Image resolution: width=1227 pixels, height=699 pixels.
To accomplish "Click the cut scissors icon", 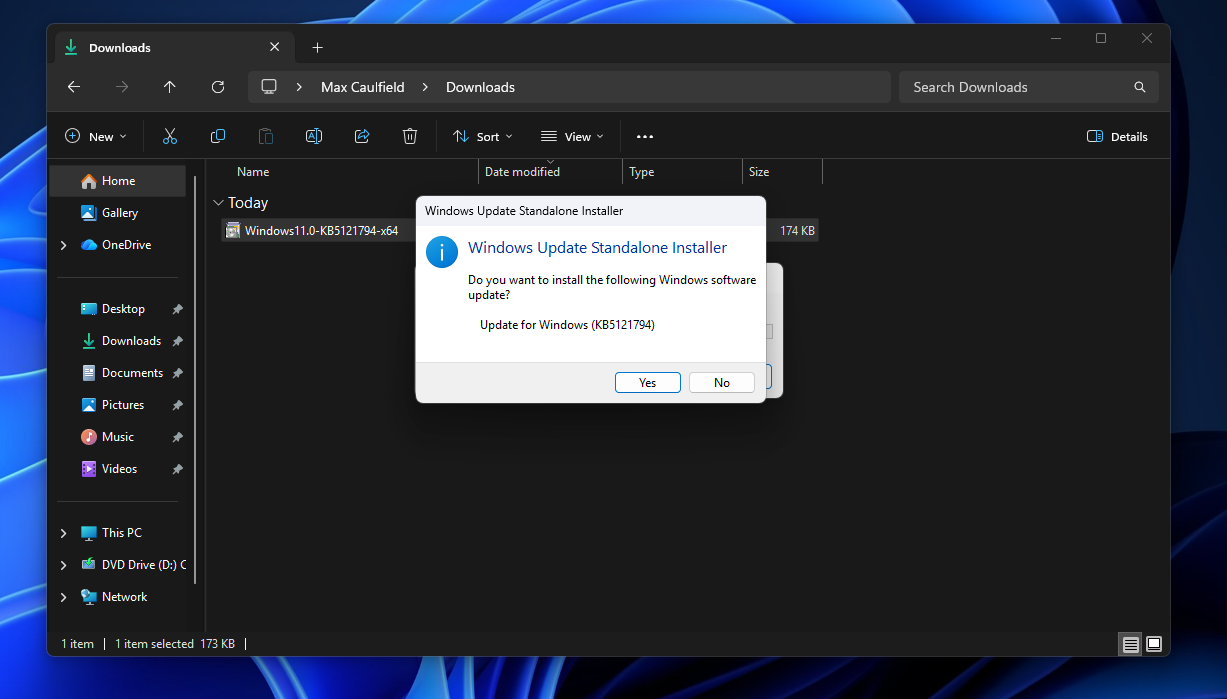I will pos(170,136).
